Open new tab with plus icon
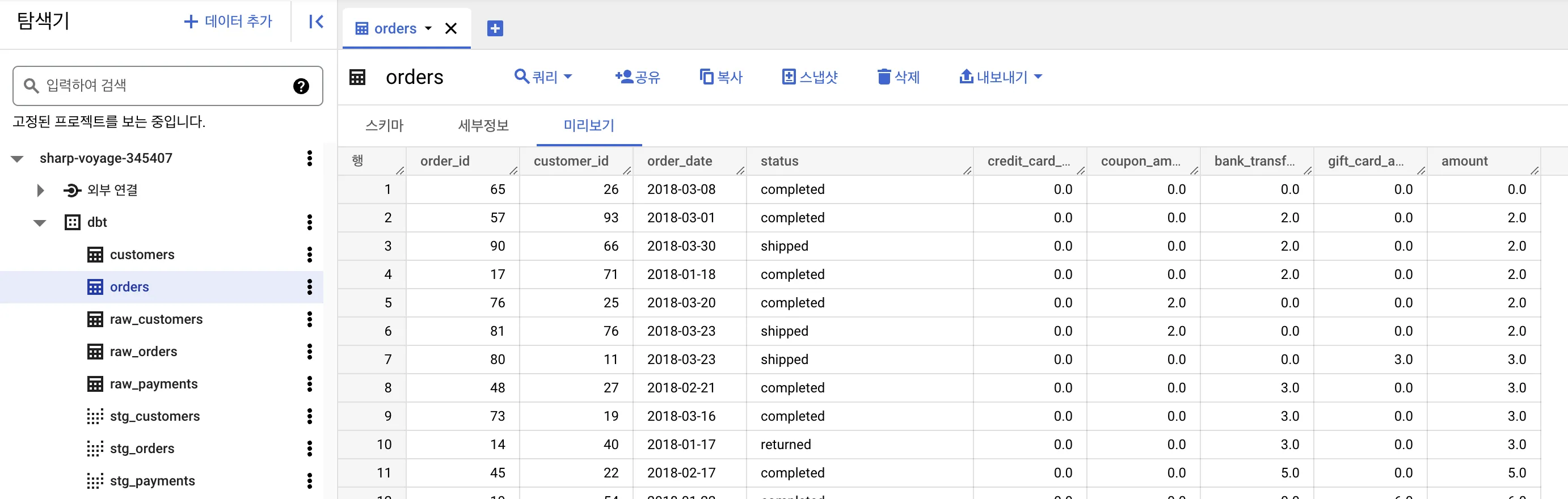The image size is (1568, 499). pos(495,28)
